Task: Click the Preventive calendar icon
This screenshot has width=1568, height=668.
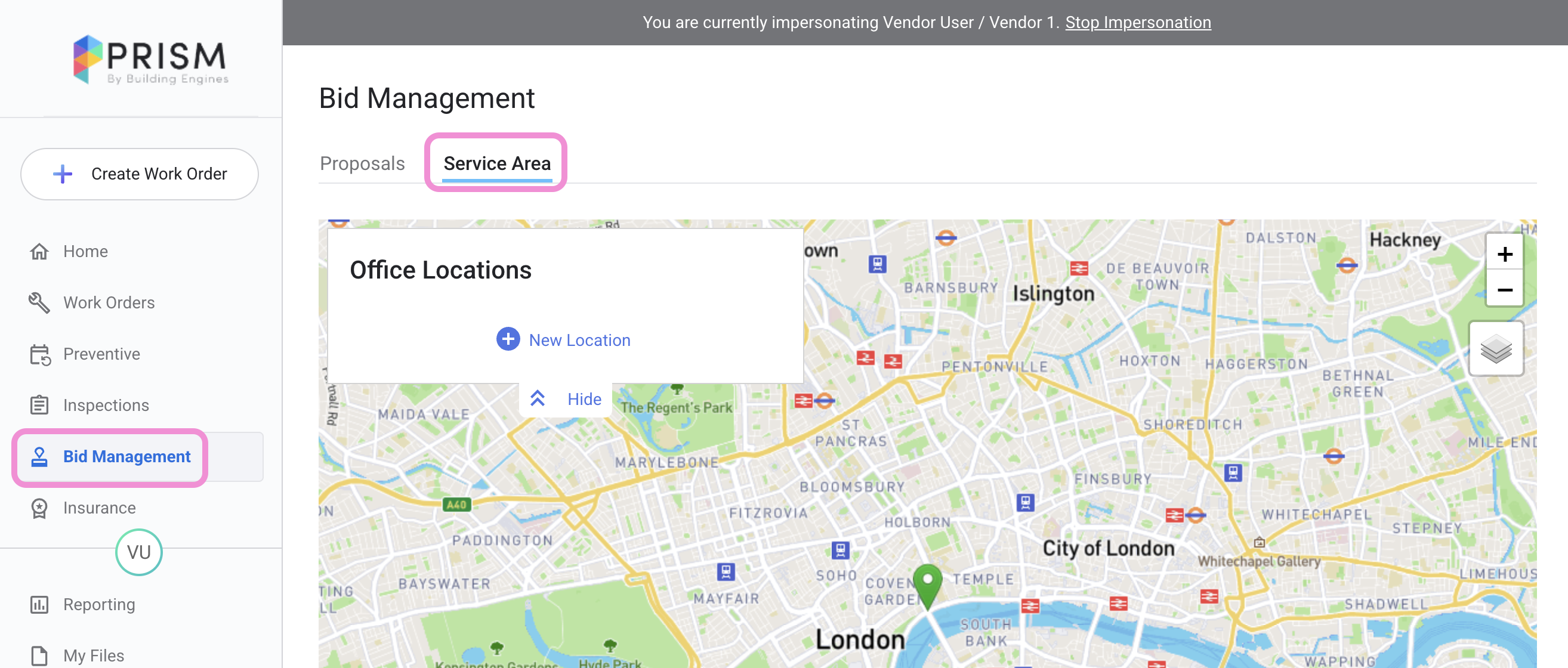Action: pos(39,354)
